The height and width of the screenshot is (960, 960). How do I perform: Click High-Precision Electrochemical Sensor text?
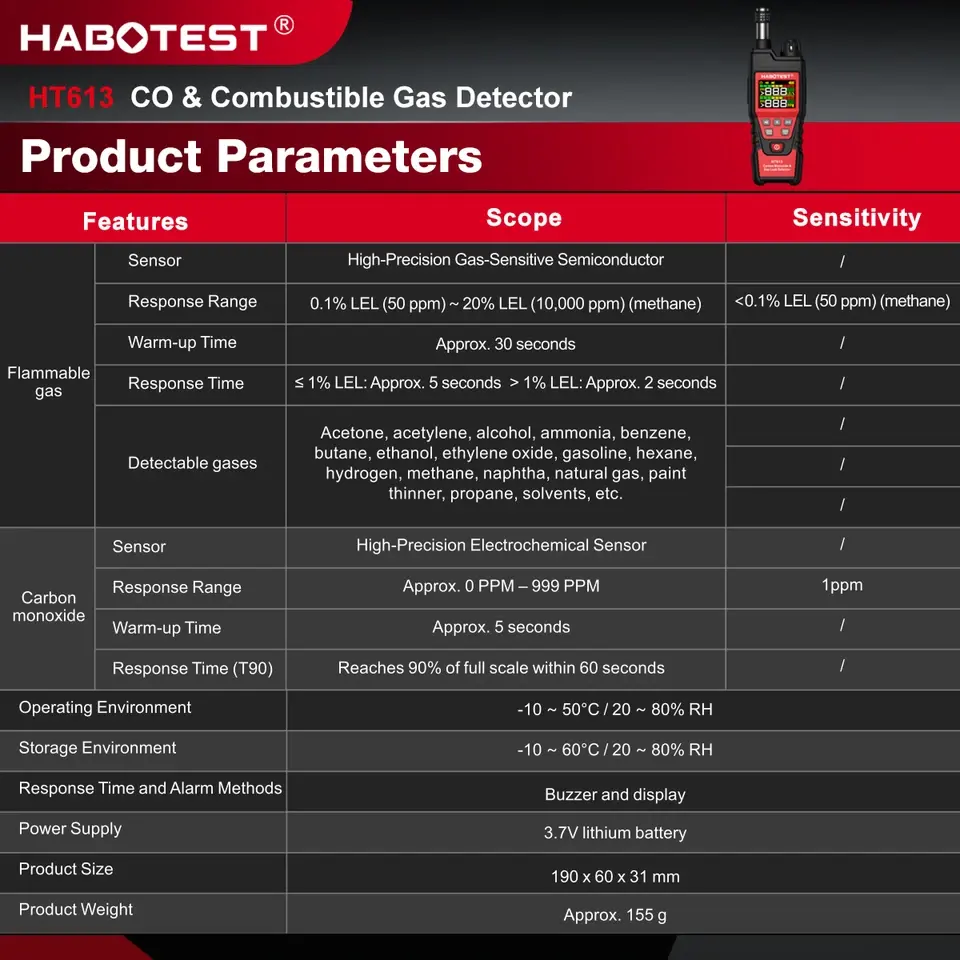501,545
